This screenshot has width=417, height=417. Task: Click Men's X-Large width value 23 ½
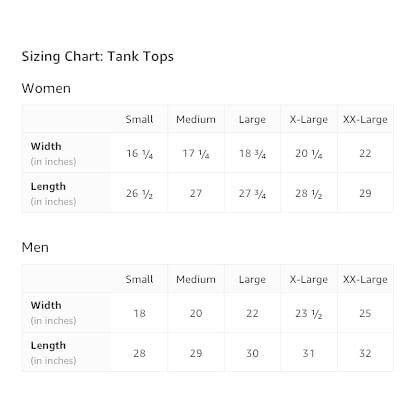point(309,313)
